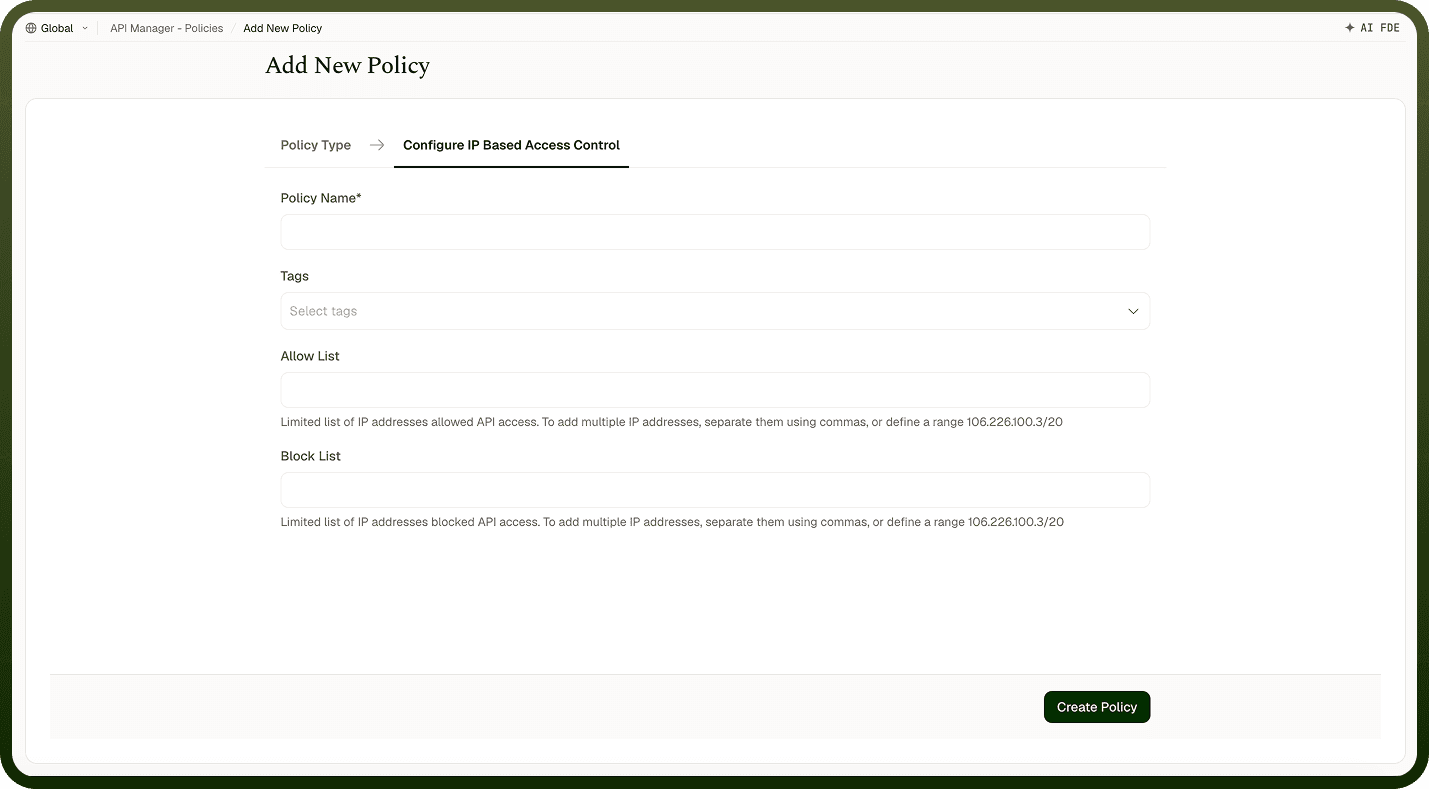1429x789 pixels.
Task: Open the Select tags dropdown
Action: tap(715, 311)
